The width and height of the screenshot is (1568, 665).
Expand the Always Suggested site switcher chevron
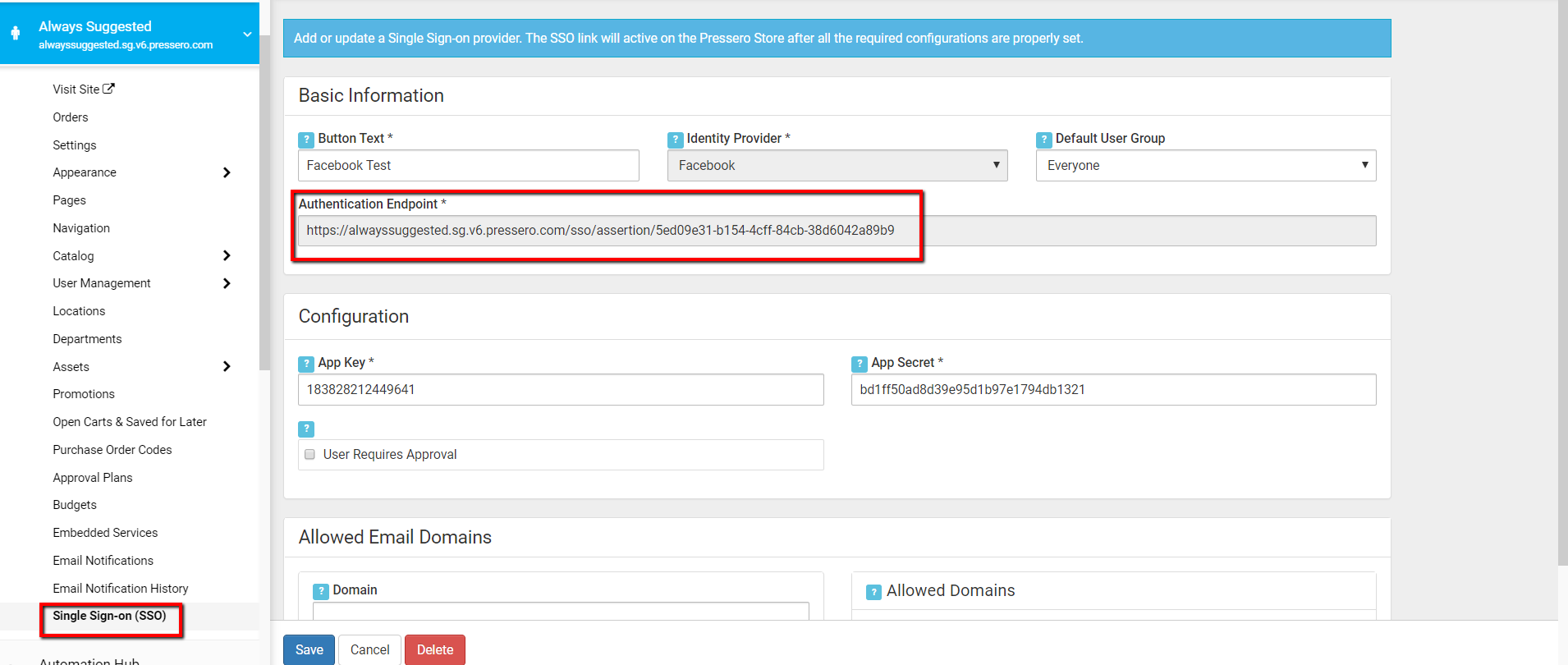[247, 34]
